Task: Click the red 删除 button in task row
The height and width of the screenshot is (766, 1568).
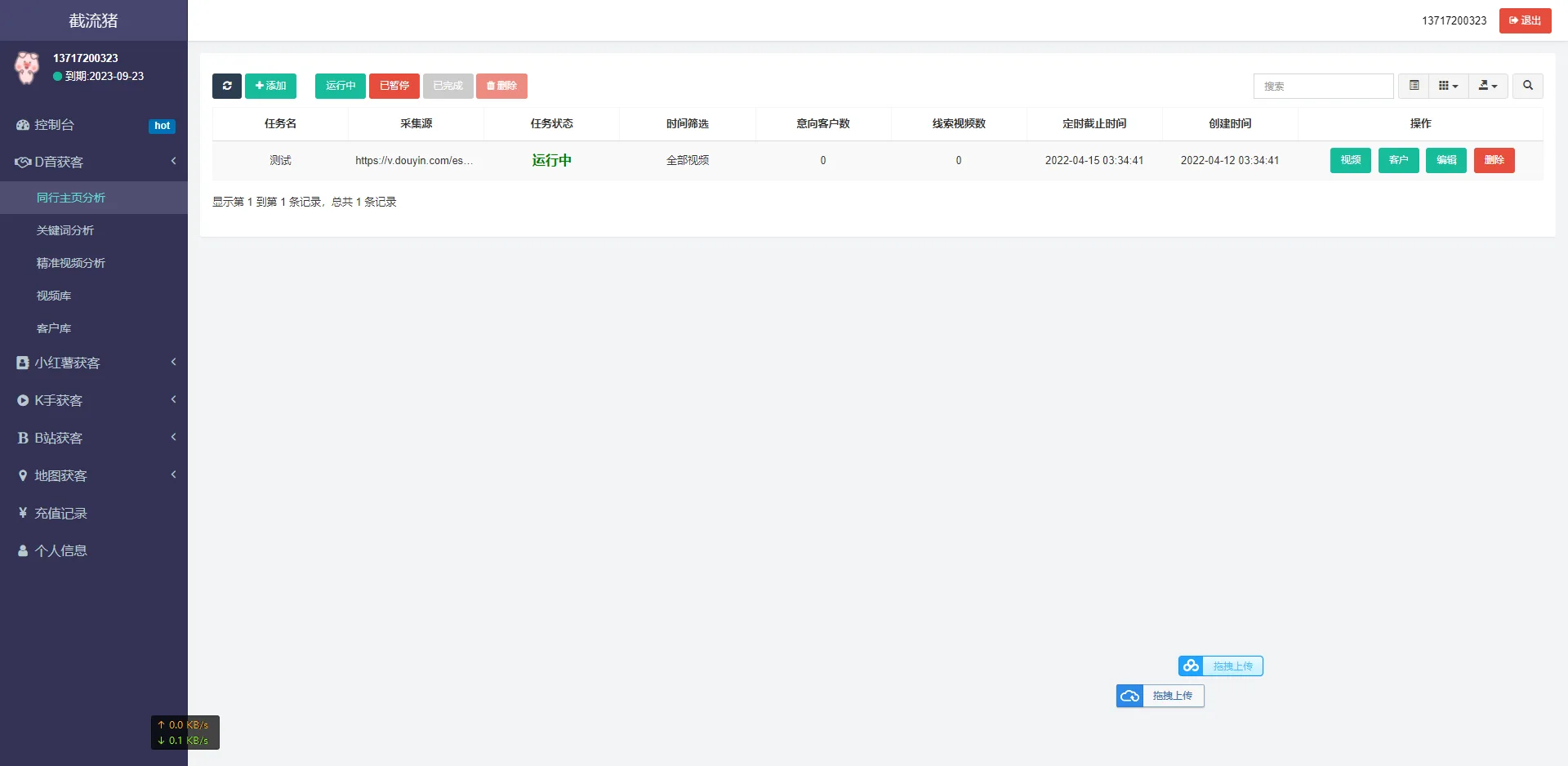Action: click(1494, 160)
